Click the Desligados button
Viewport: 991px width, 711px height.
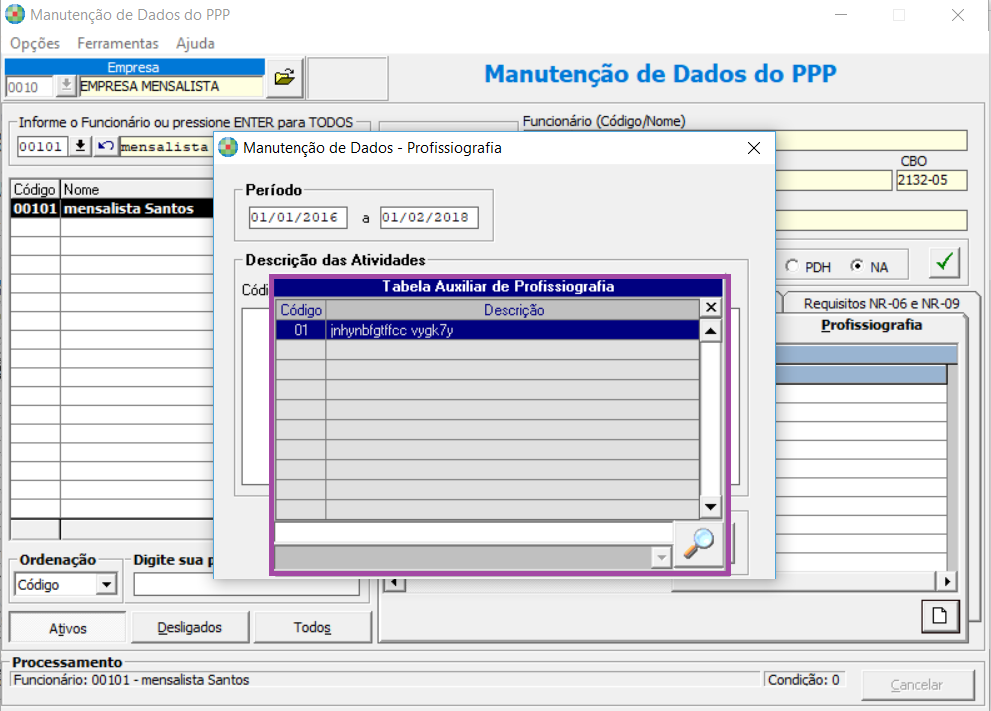pos(190,628)
